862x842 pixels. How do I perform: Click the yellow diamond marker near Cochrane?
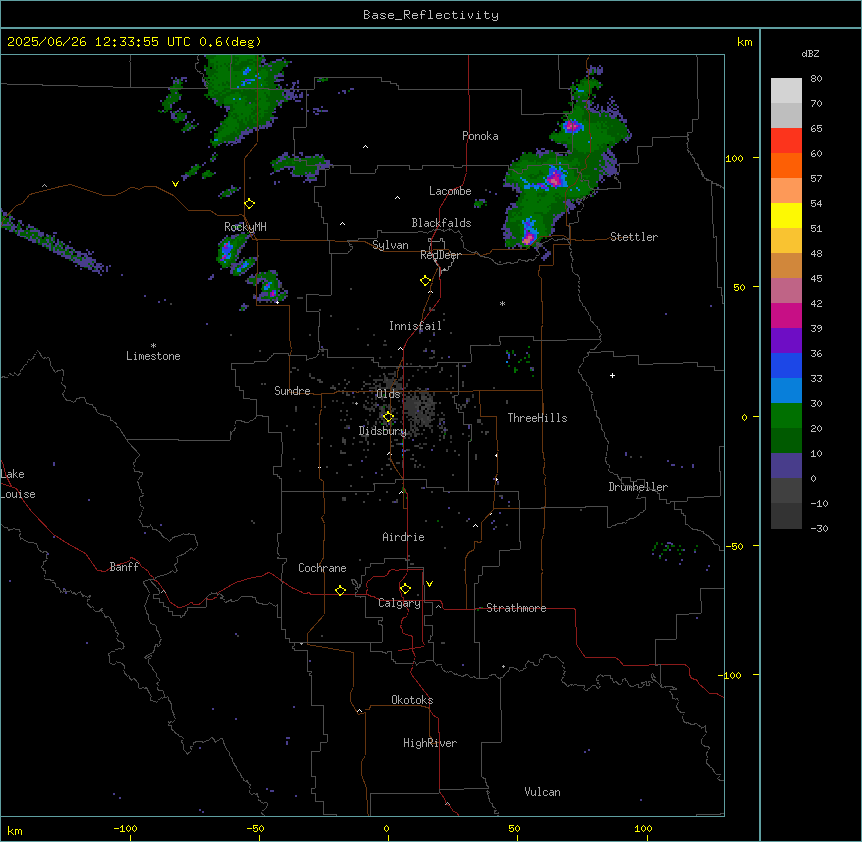[x=340, y=590]
